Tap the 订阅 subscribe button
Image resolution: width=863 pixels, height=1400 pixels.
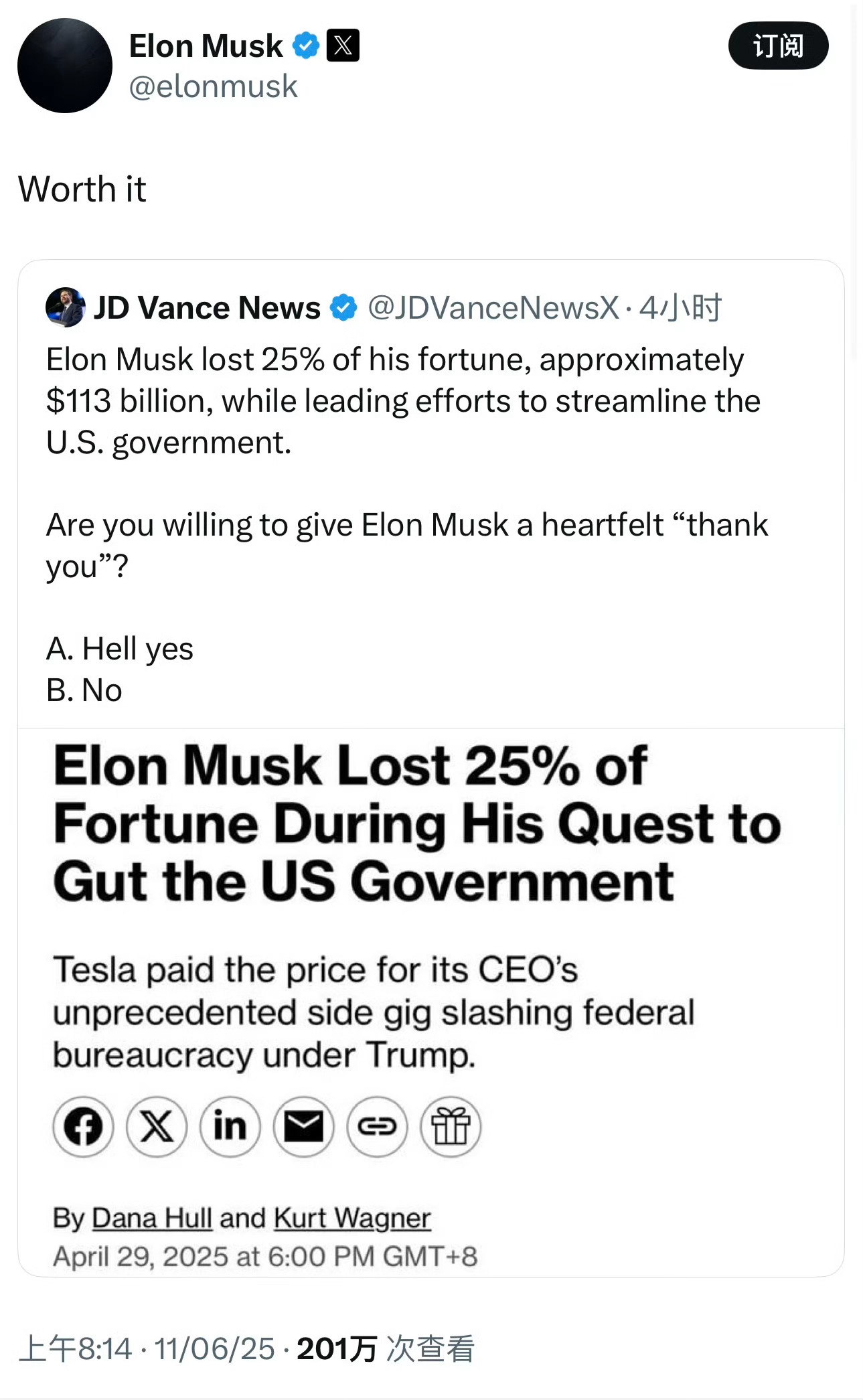coord(778,46)
